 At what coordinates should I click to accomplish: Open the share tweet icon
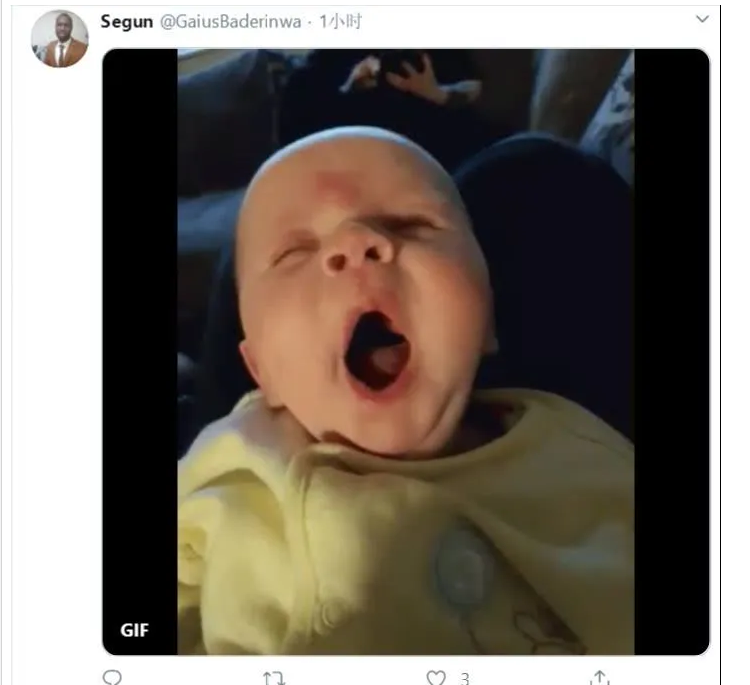coord(600,678)
